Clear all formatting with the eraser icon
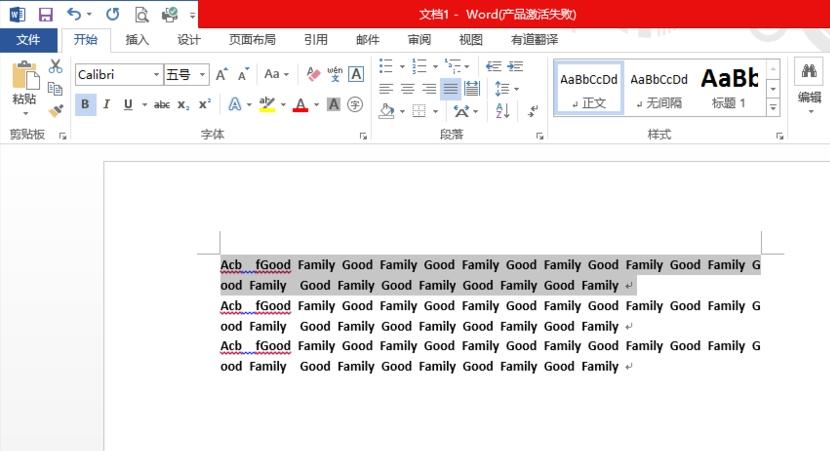This screenshot has width=830, height=451. point(313,74)
